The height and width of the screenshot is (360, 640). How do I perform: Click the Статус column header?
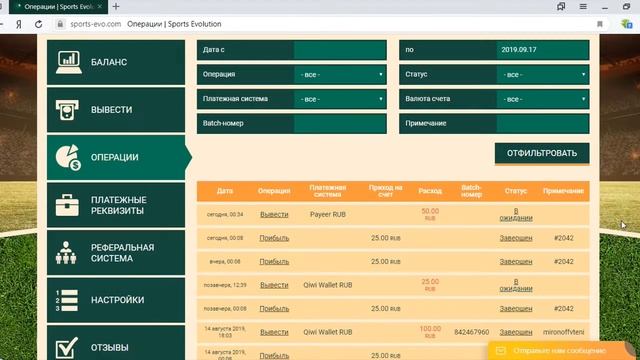pos(516,191)
